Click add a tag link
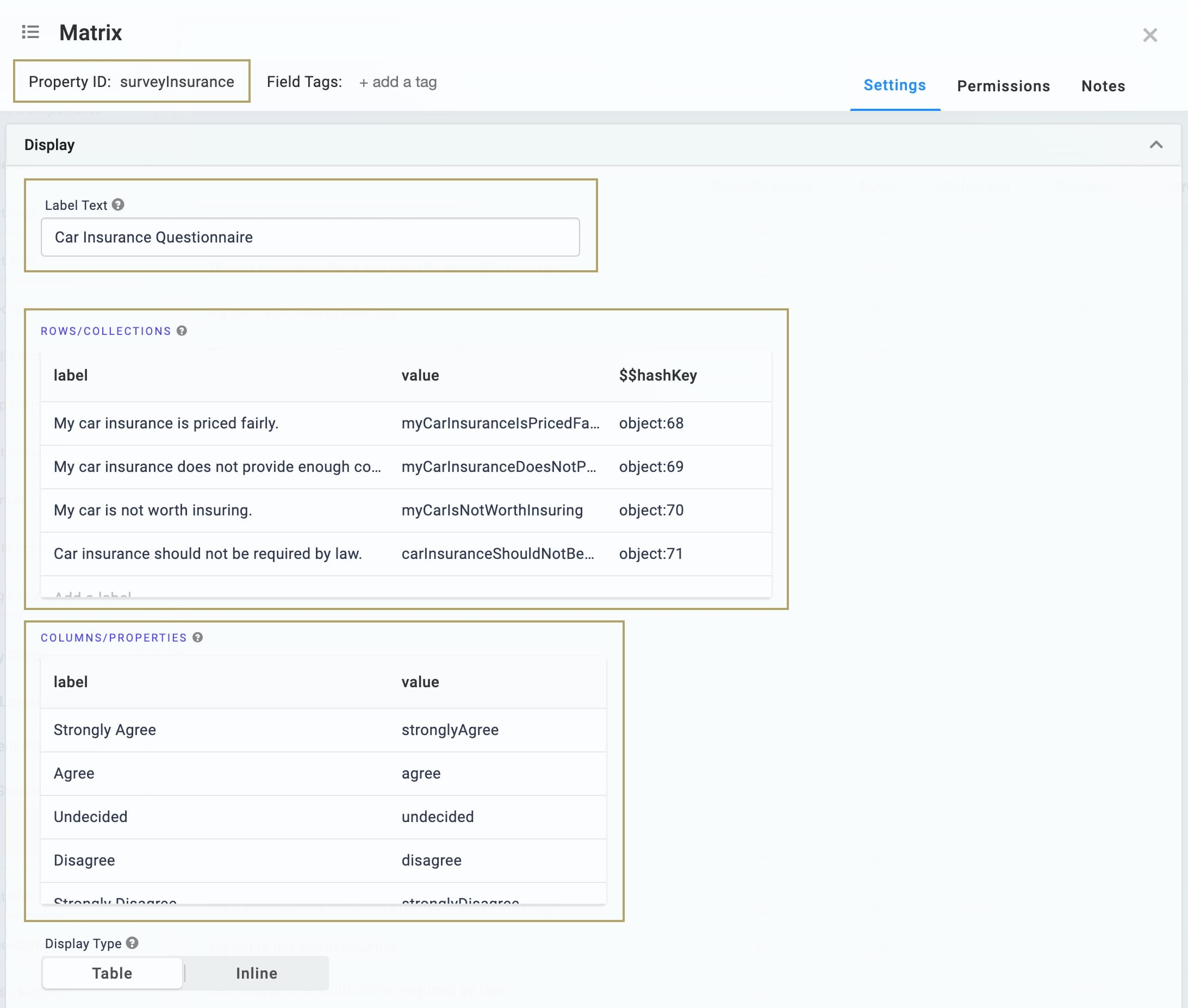 [x=397, y=82]
